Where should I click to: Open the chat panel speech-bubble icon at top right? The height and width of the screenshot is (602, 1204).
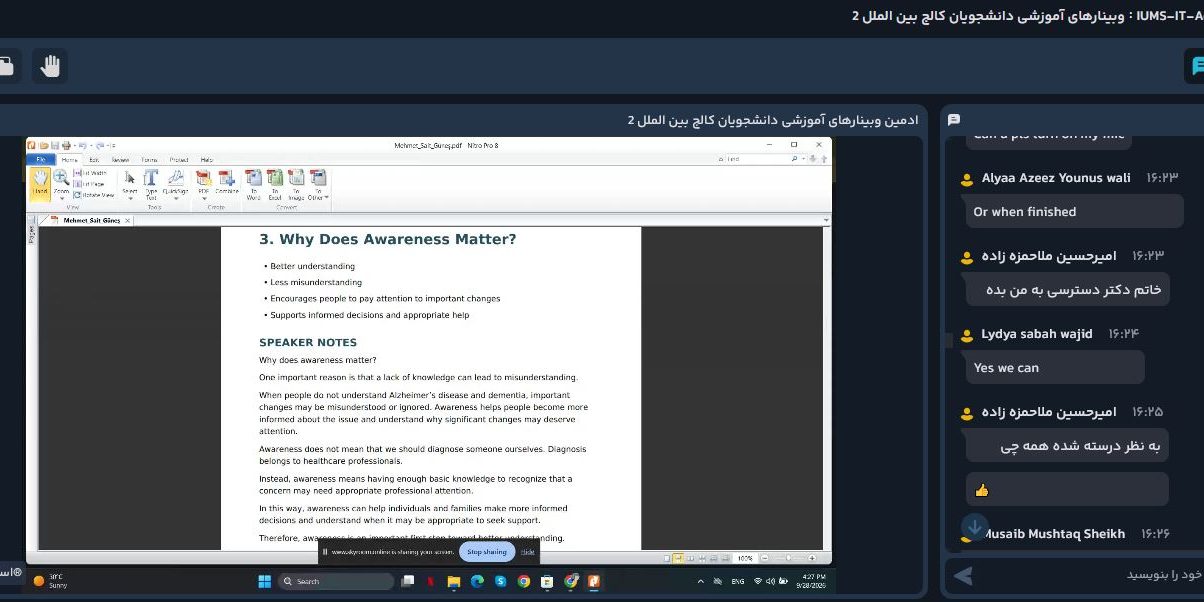(1195, 66)
